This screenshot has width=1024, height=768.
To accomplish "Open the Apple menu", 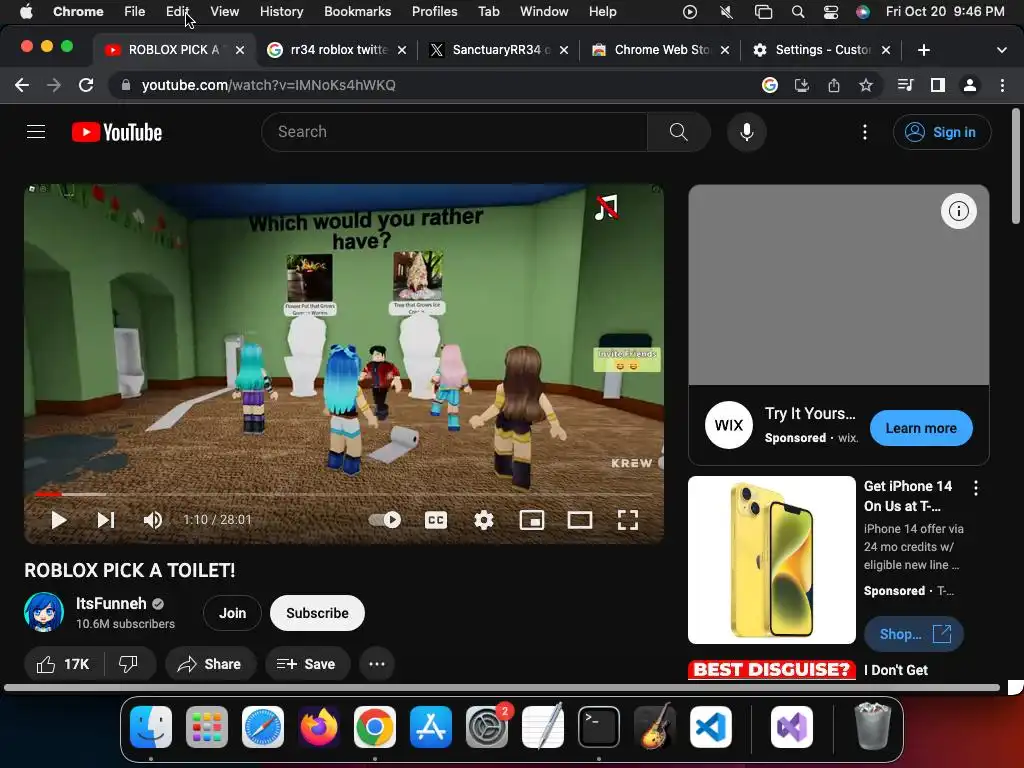I will [x=26, y=12].
